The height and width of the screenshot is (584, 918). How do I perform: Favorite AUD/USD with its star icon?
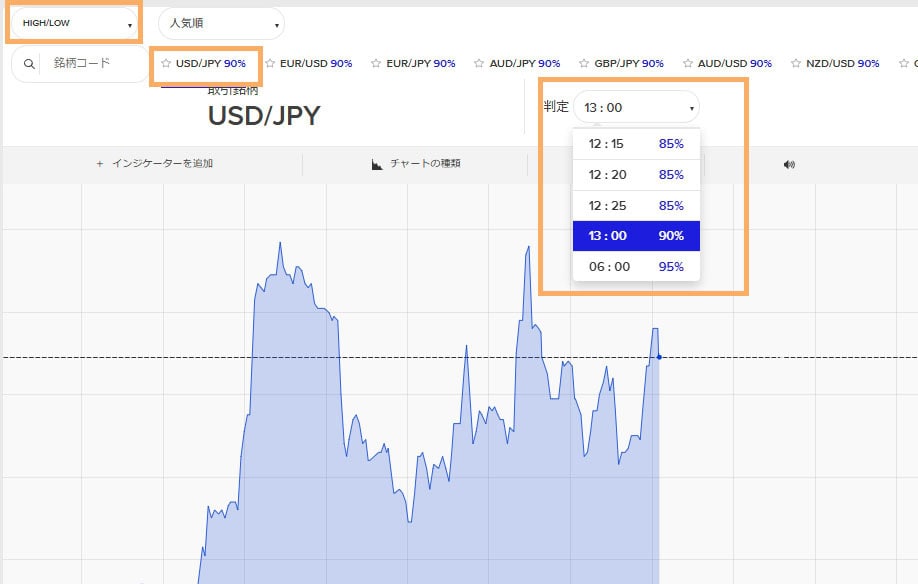click(x=688, y=63)
